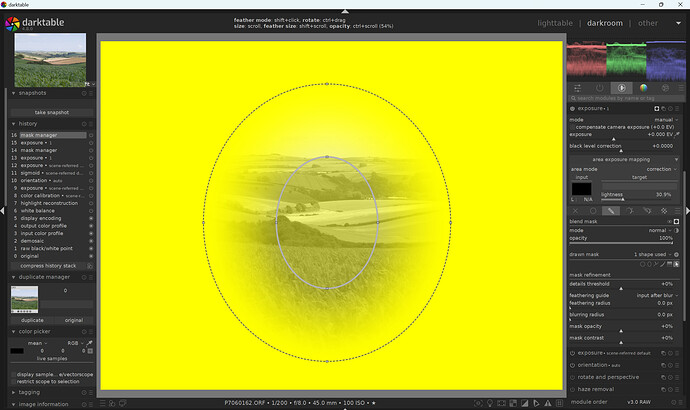Add a gradient drawn mask shape
690x410 pixels.
669,264
